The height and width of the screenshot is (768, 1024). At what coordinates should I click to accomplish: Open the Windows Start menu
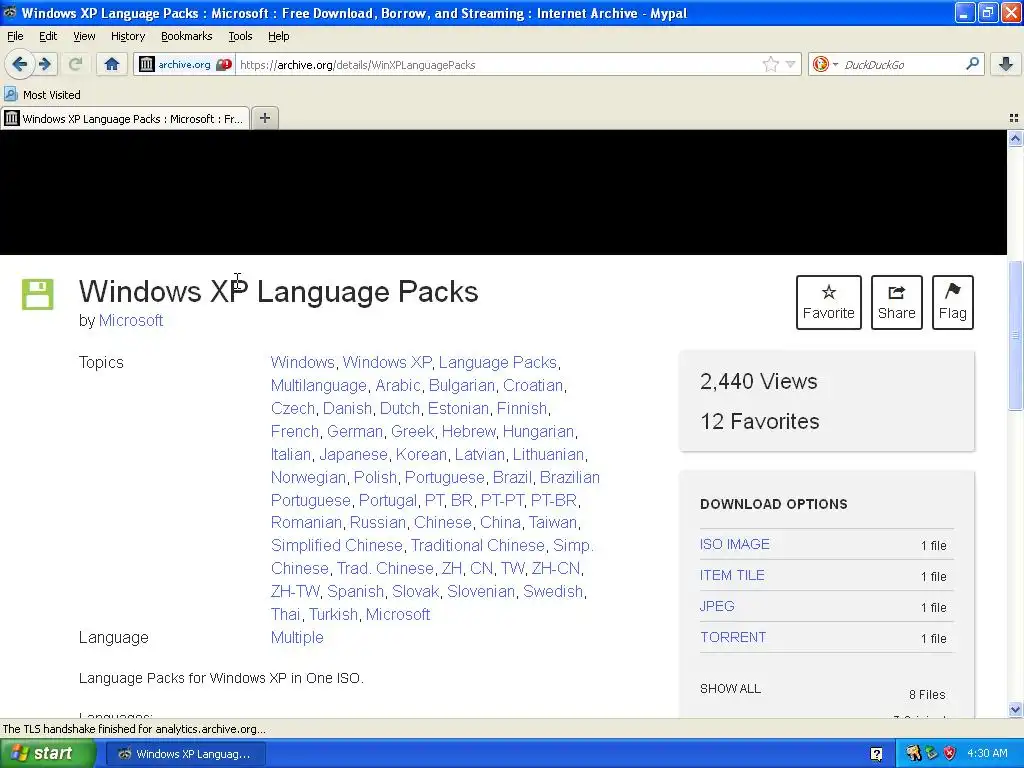(47, 753)
